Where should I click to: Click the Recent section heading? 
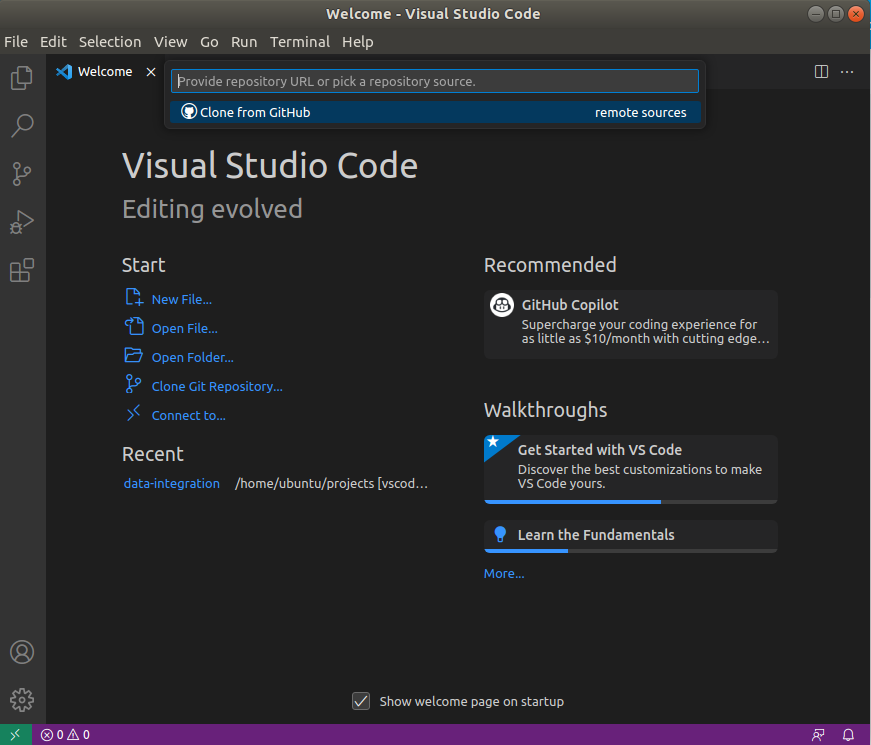(153, 454)
